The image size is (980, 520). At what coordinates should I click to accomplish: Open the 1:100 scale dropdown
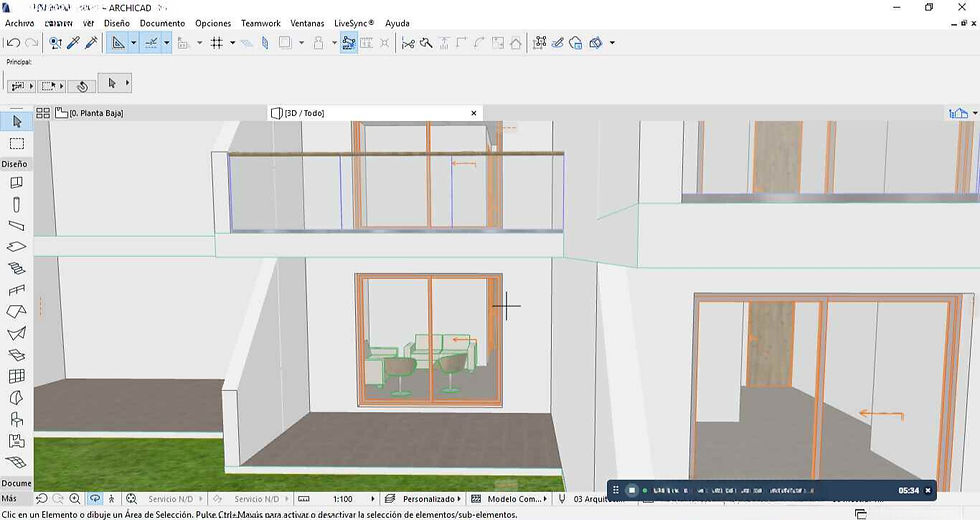click(343, 498)
